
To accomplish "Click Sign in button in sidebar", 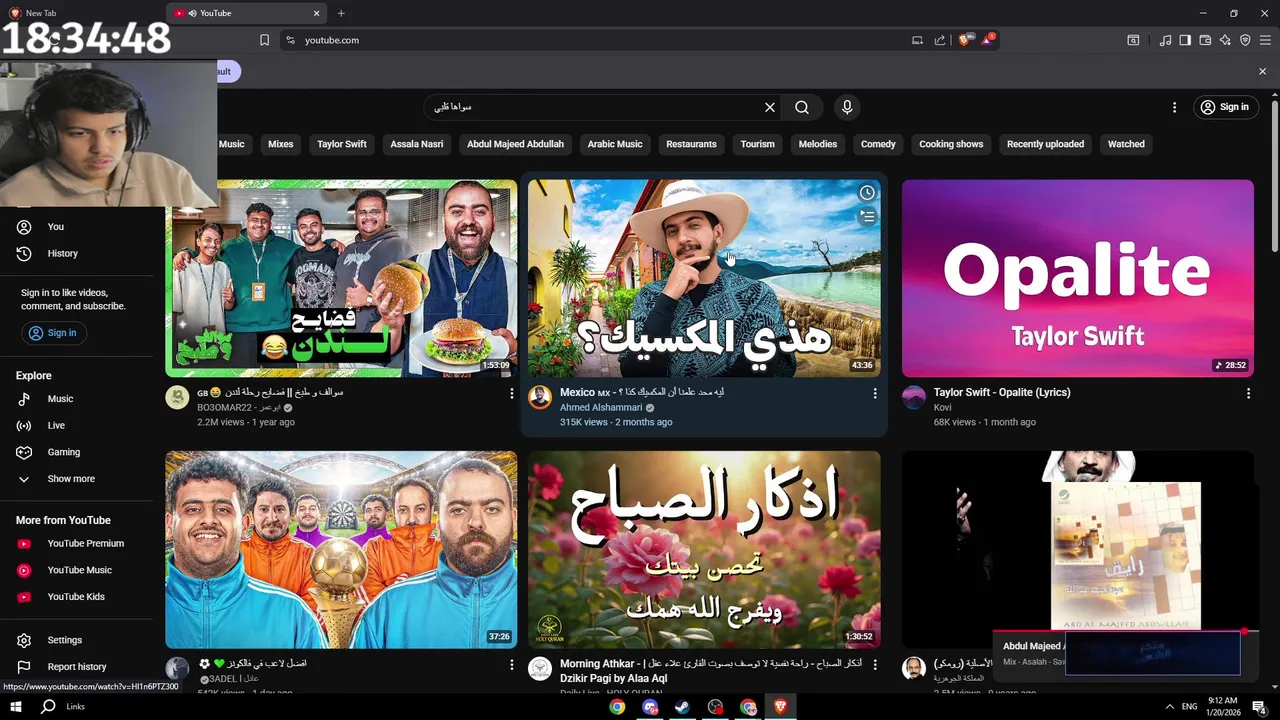I will point(52,333).
